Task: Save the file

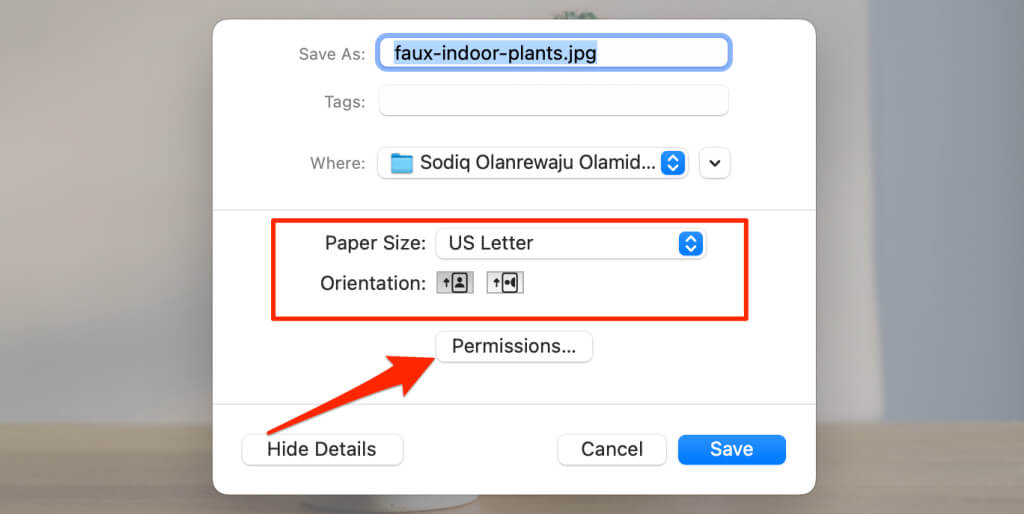Action: click(731, 449)
